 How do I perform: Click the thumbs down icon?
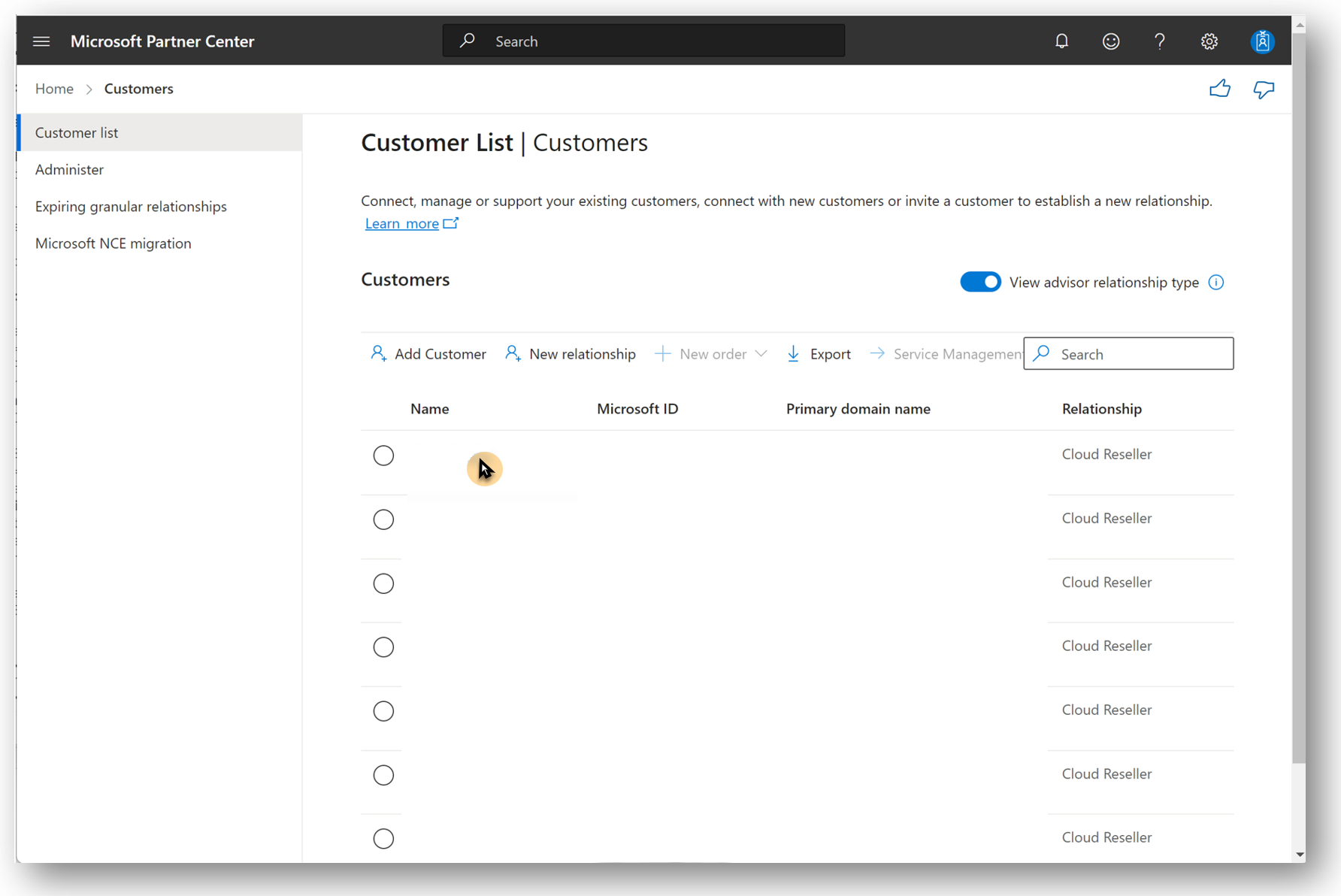(x=1264, y=89)
